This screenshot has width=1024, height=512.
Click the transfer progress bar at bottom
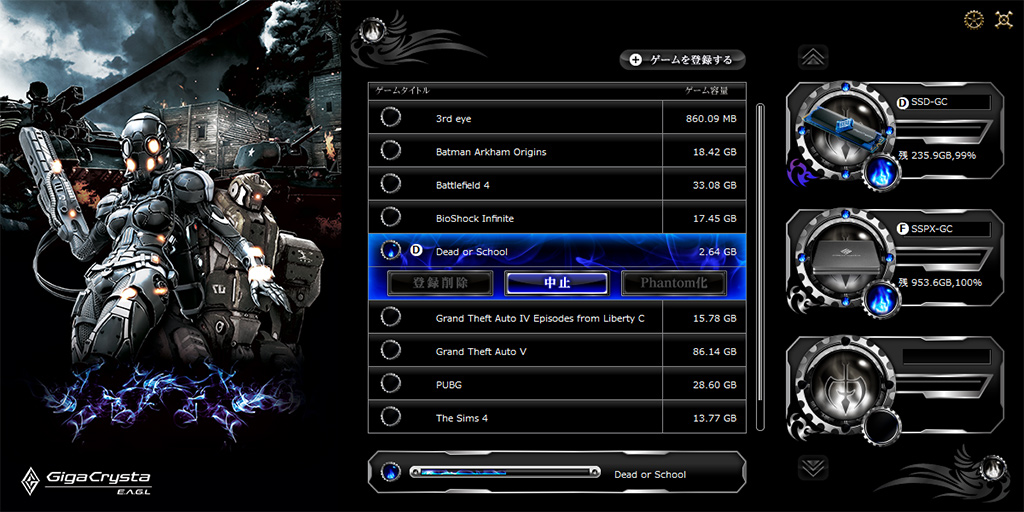coord(505,472)
